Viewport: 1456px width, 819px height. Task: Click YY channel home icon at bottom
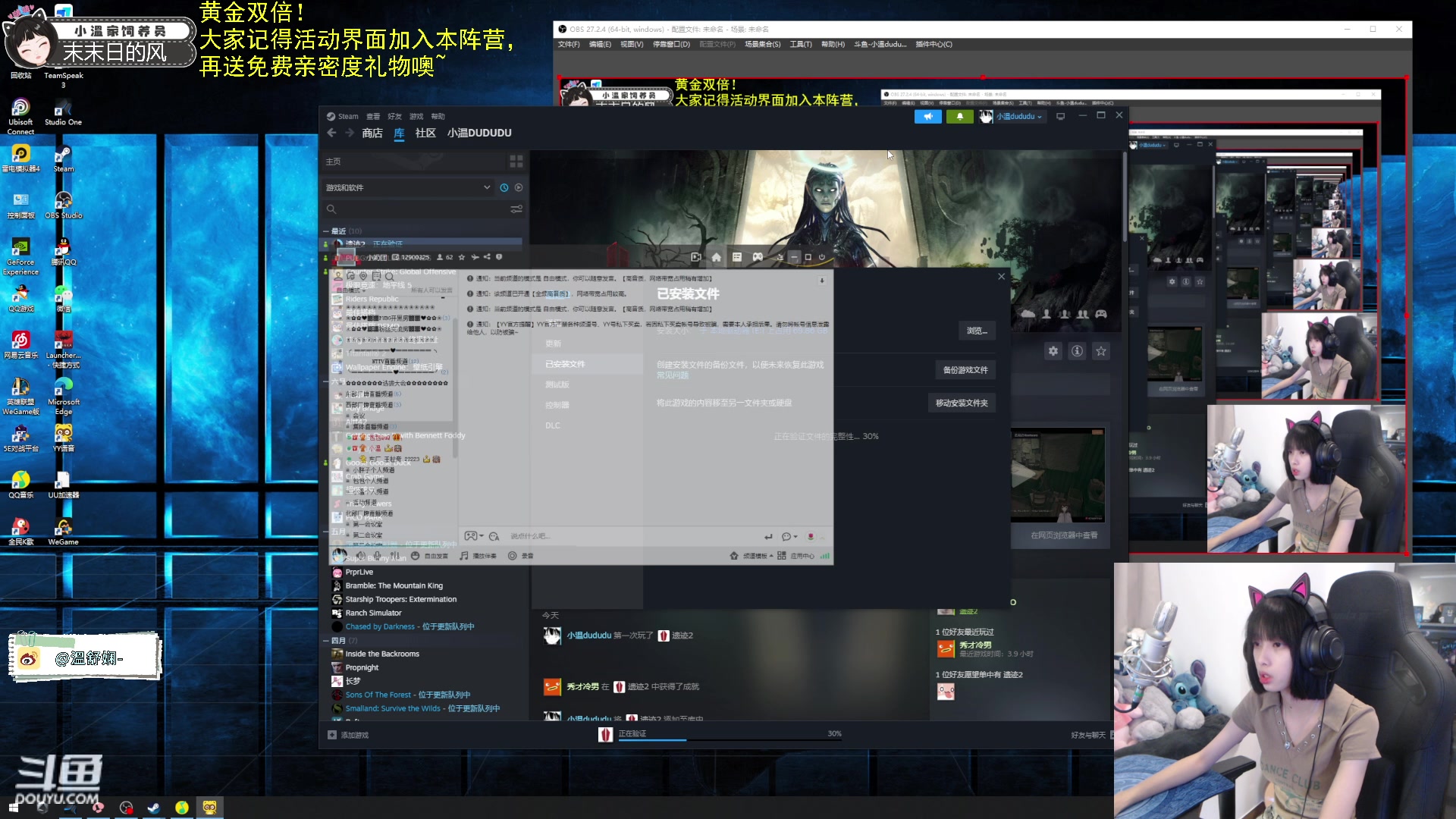(734, 556)
